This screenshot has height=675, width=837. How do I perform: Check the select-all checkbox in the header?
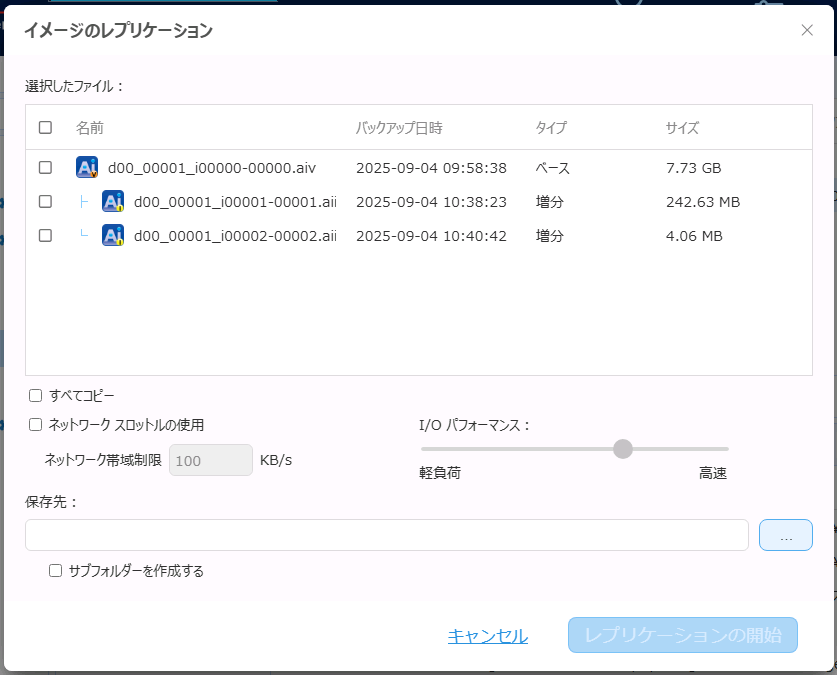point(45,127)
